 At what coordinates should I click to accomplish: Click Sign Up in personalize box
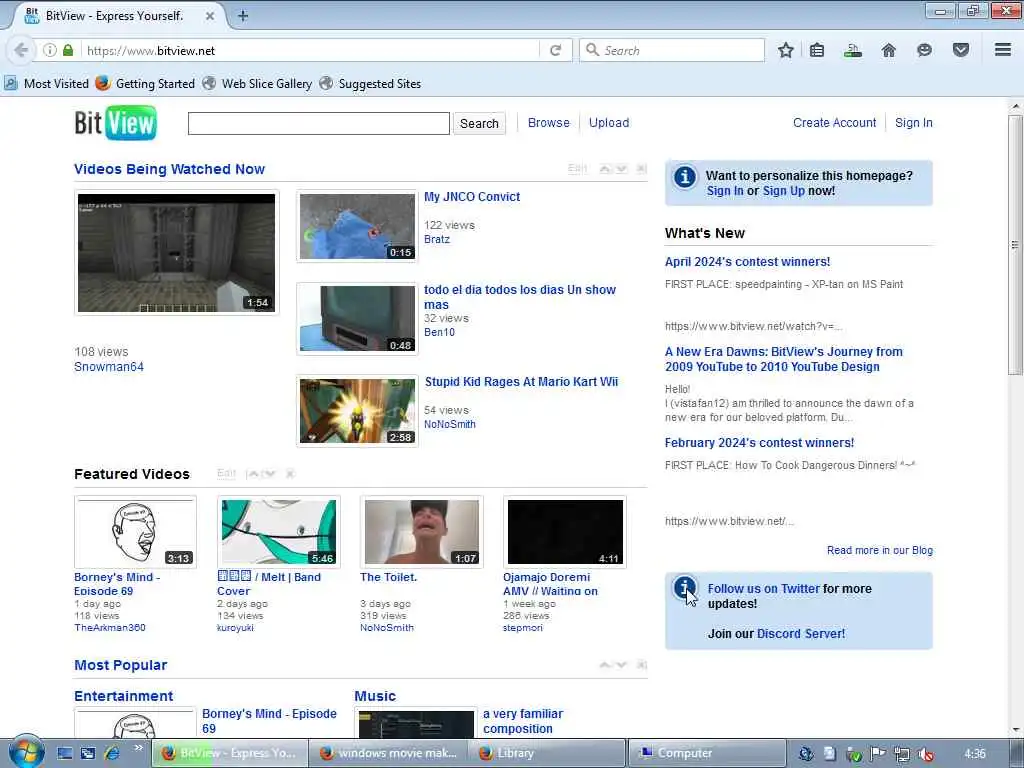tap(784, 191)
